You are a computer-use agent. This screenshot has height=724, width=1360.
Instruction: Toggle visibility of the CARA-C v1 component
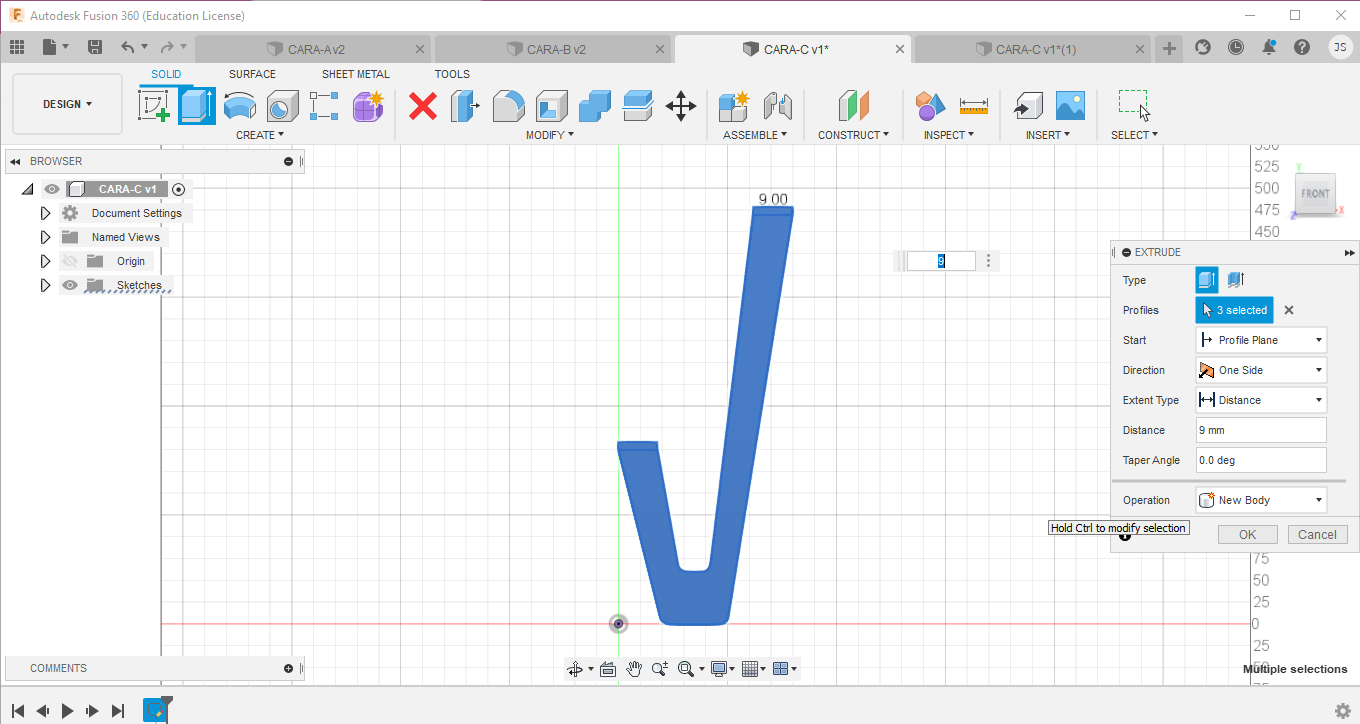point(52,189)
